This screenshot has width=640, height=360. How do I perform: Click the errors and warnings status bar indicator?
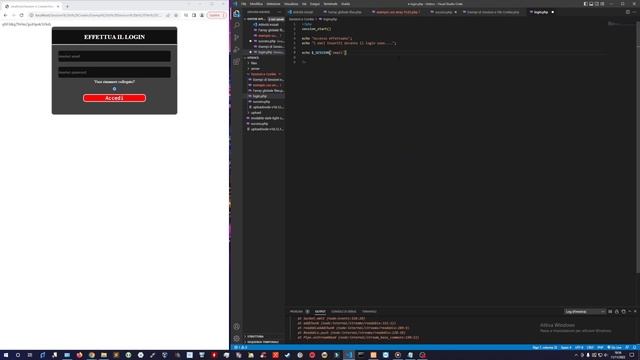[x=240, y=347]
